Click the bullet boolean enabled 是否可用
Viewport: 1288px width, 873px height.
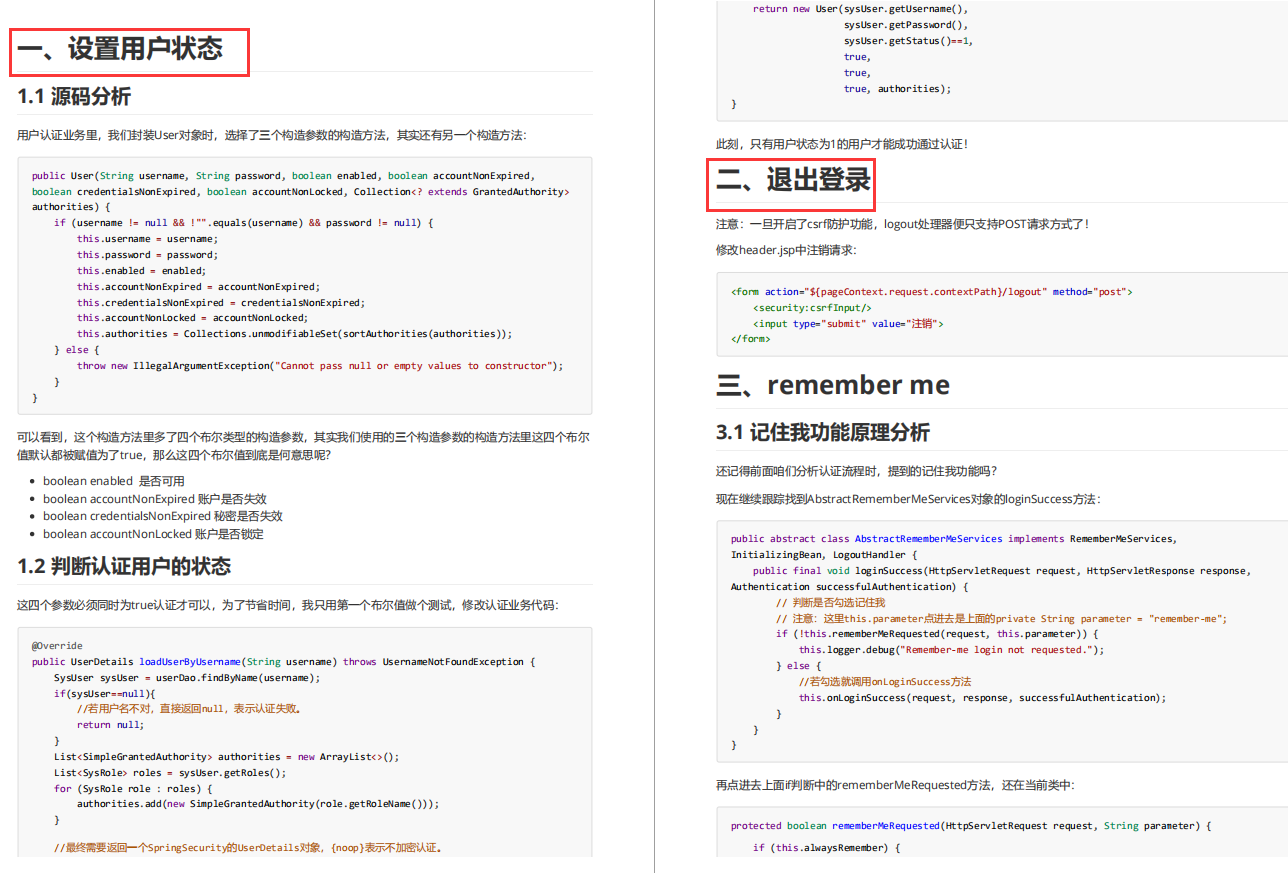click(113, 481)
